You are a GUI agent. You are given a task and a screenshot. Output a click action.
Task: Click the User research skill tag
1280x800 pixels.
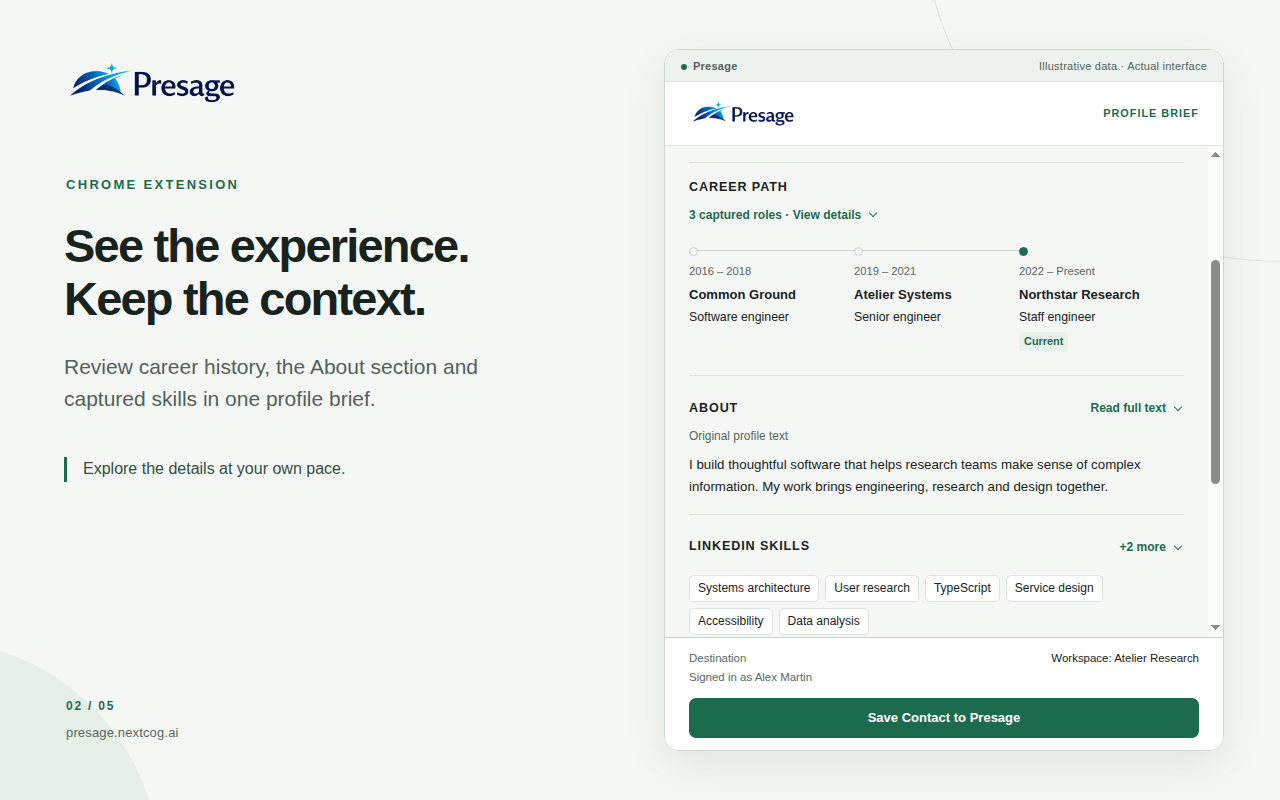872,588
